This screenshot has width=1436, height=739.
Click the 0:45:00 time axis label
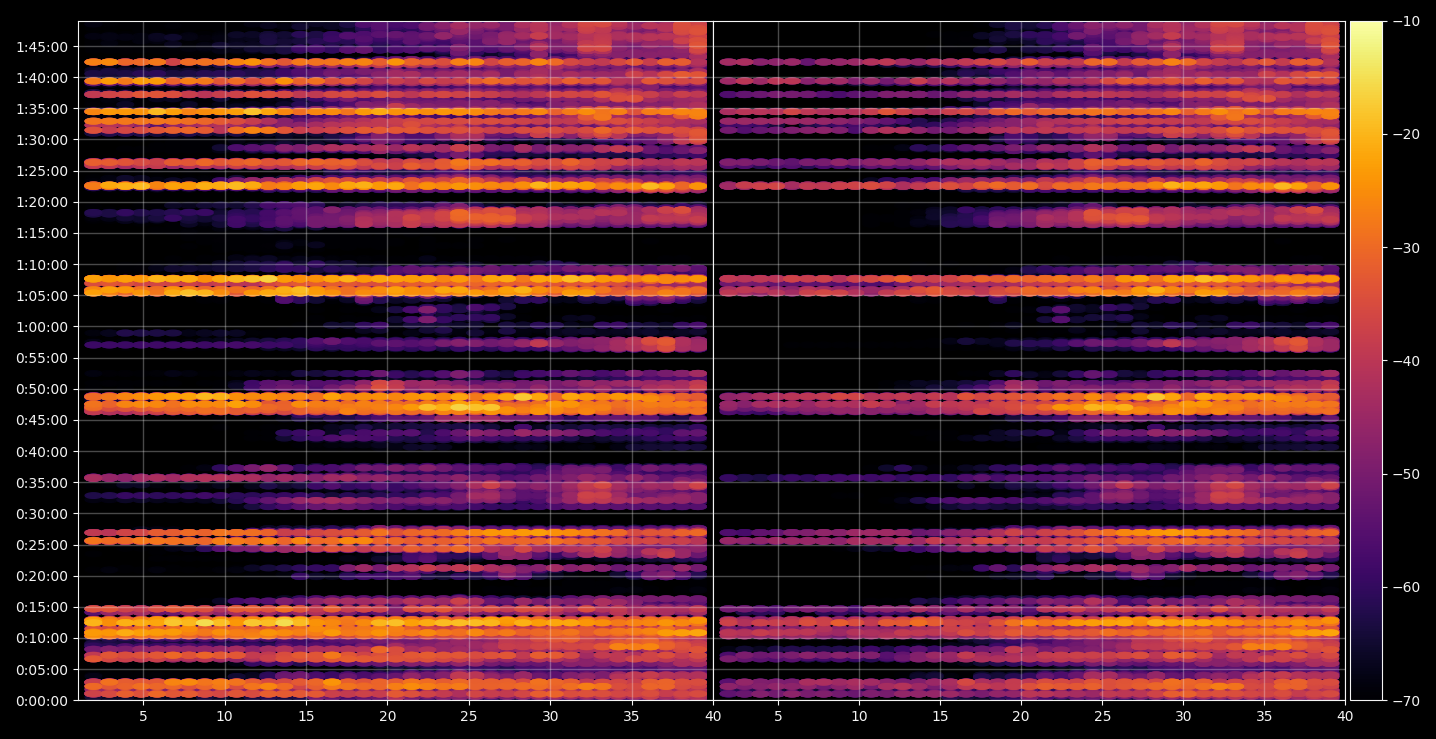(42, 420)
